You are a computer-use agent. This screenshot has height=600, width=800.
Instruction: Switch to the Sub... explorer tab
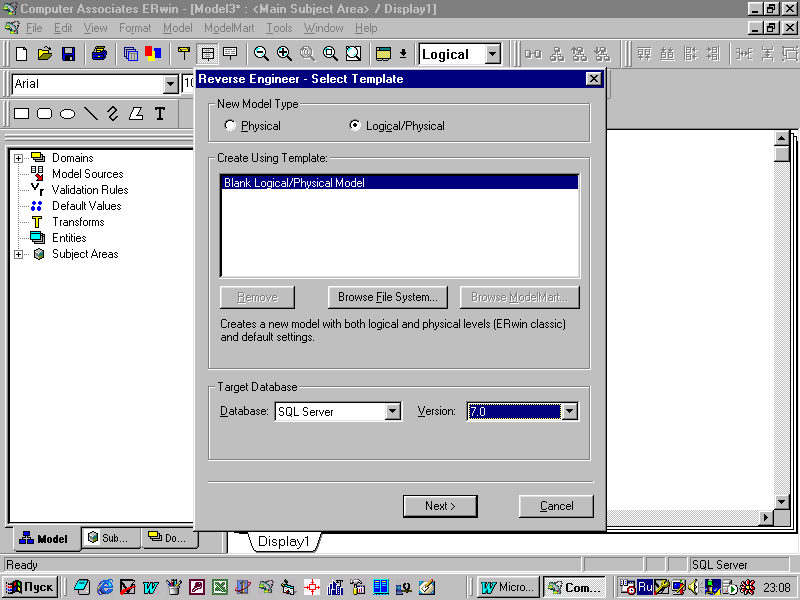[110, 538]
